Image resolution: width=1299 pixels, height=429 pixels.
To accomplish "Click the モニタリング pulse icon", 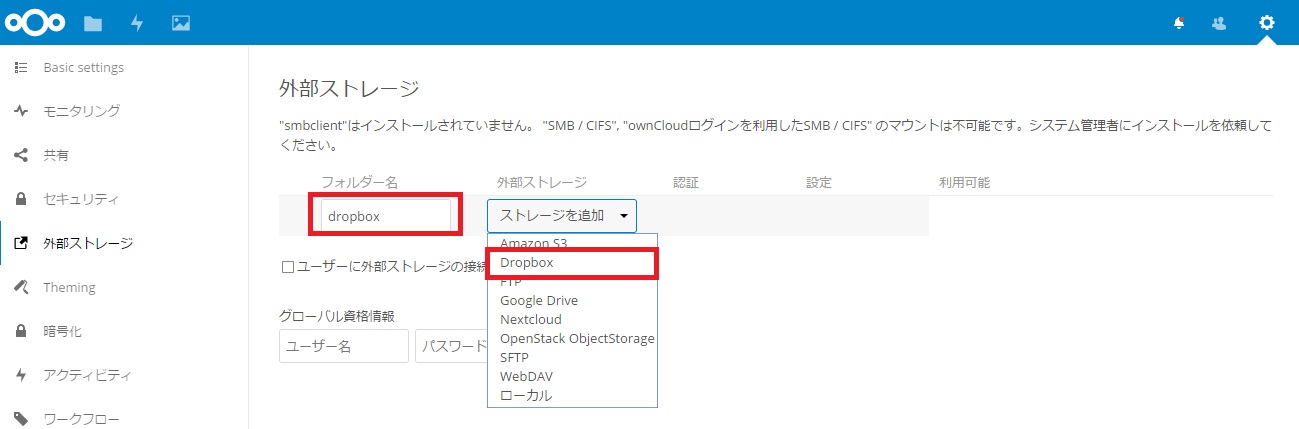I will pos(21,111).
